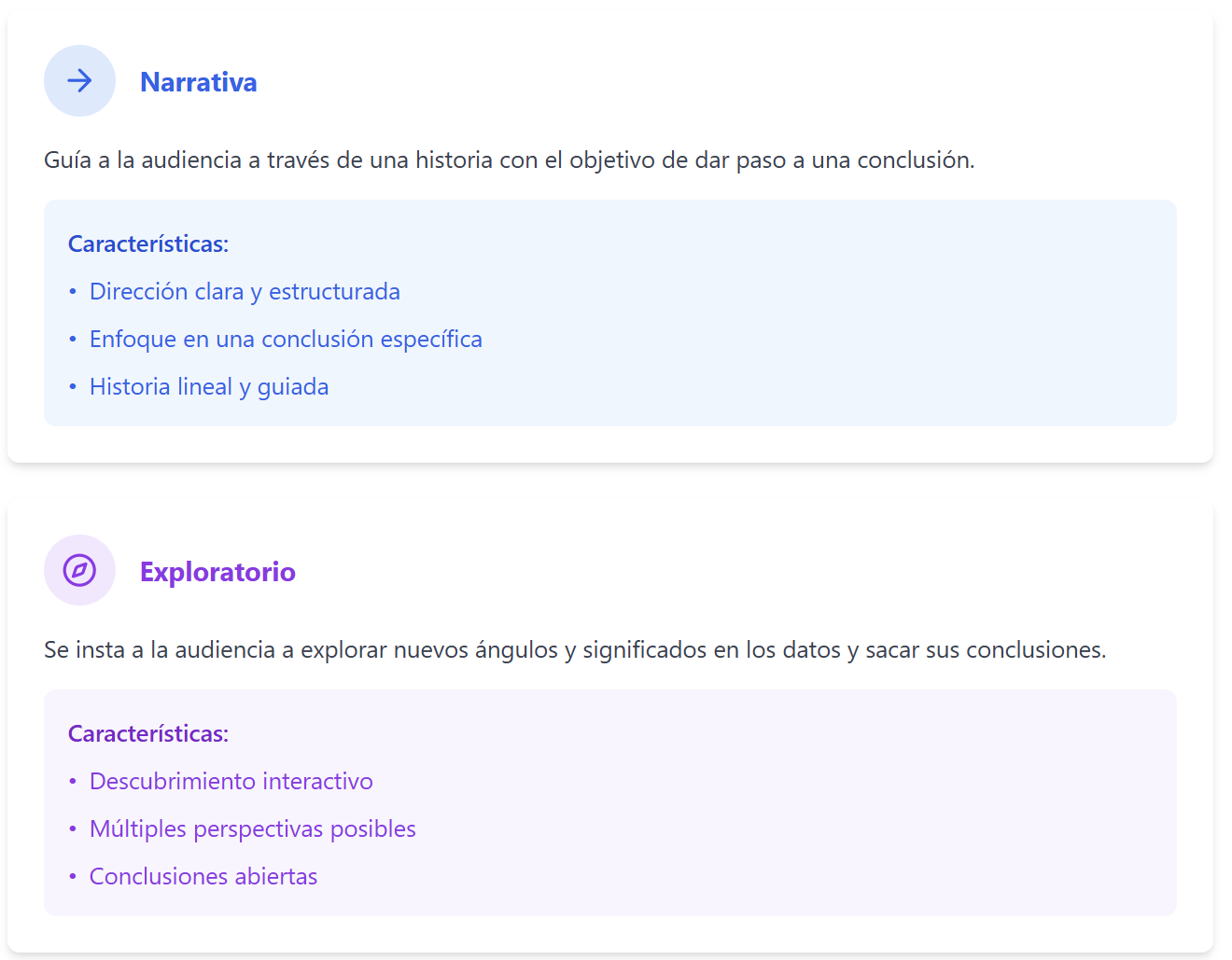The width and height of the screenshot is (1232, 960).
Task: Select 'Historia lineal y guiada' list item
Action: click(x=209, y=387)
